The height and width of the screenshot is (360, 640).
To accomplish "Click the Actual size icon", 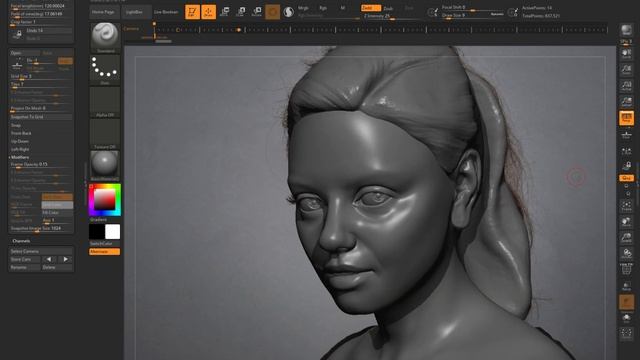I will coord(626,86).
